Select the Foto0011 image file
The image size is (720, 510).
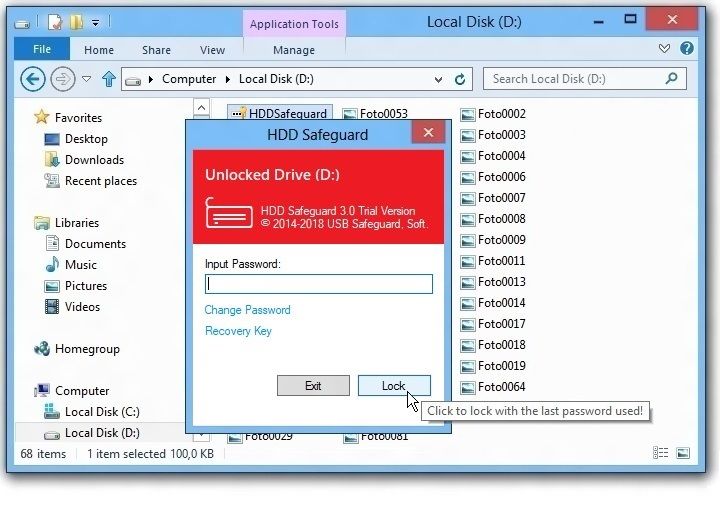coord(494,261)
